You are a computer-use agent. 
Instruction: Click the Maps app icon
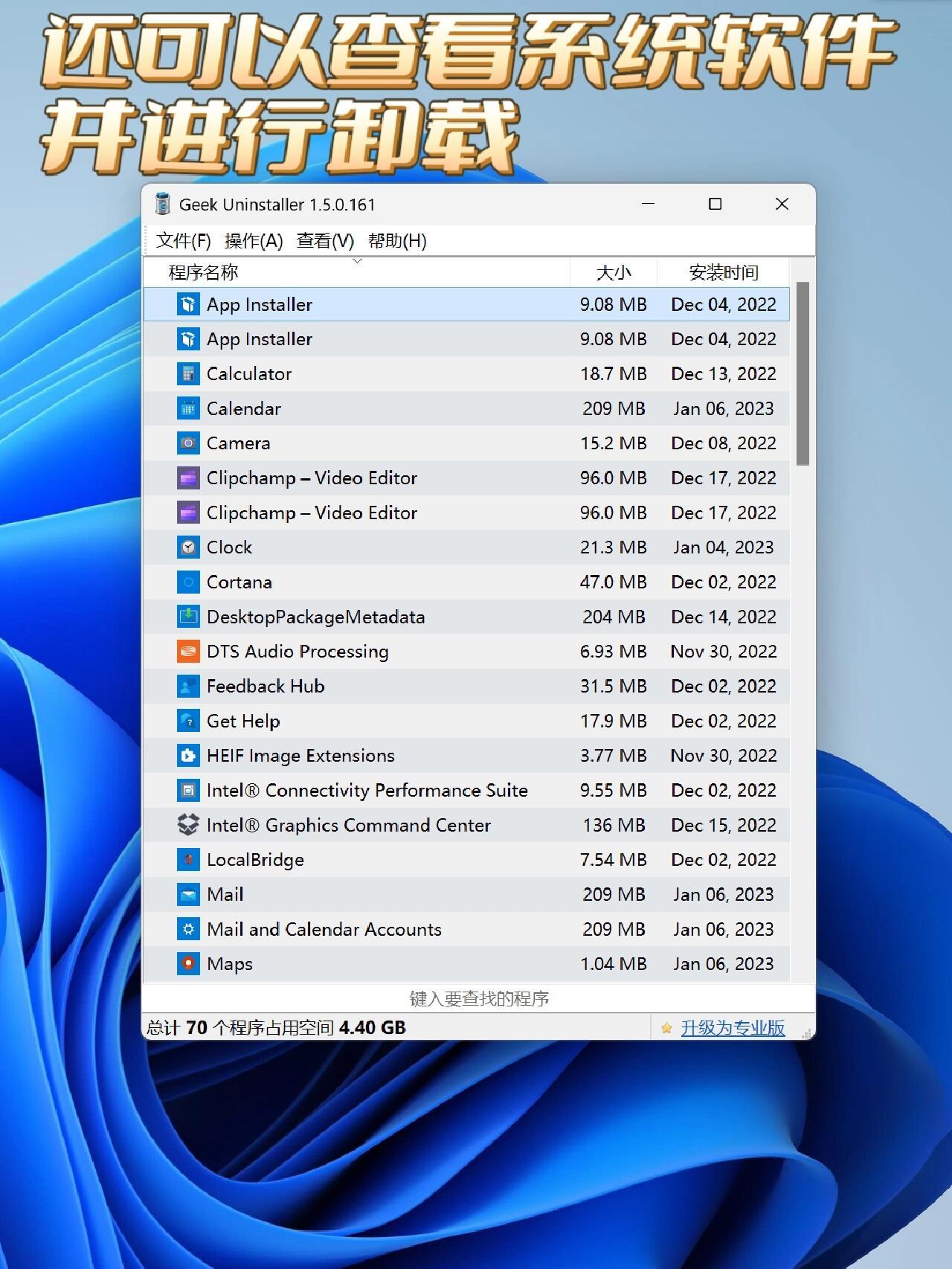coord(188,964)
